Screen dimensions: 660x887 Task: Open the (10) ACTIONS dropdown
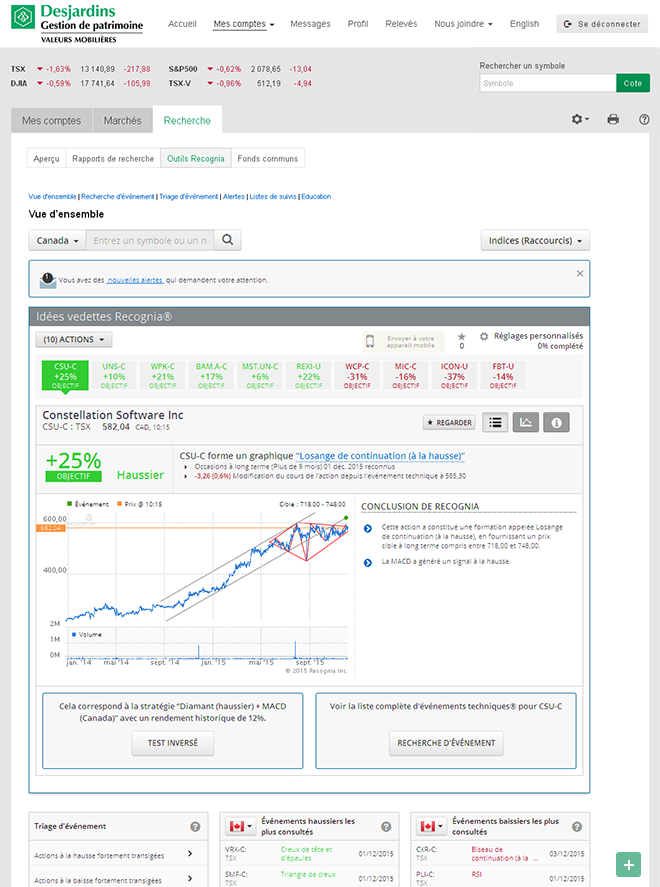coord(74,339)
